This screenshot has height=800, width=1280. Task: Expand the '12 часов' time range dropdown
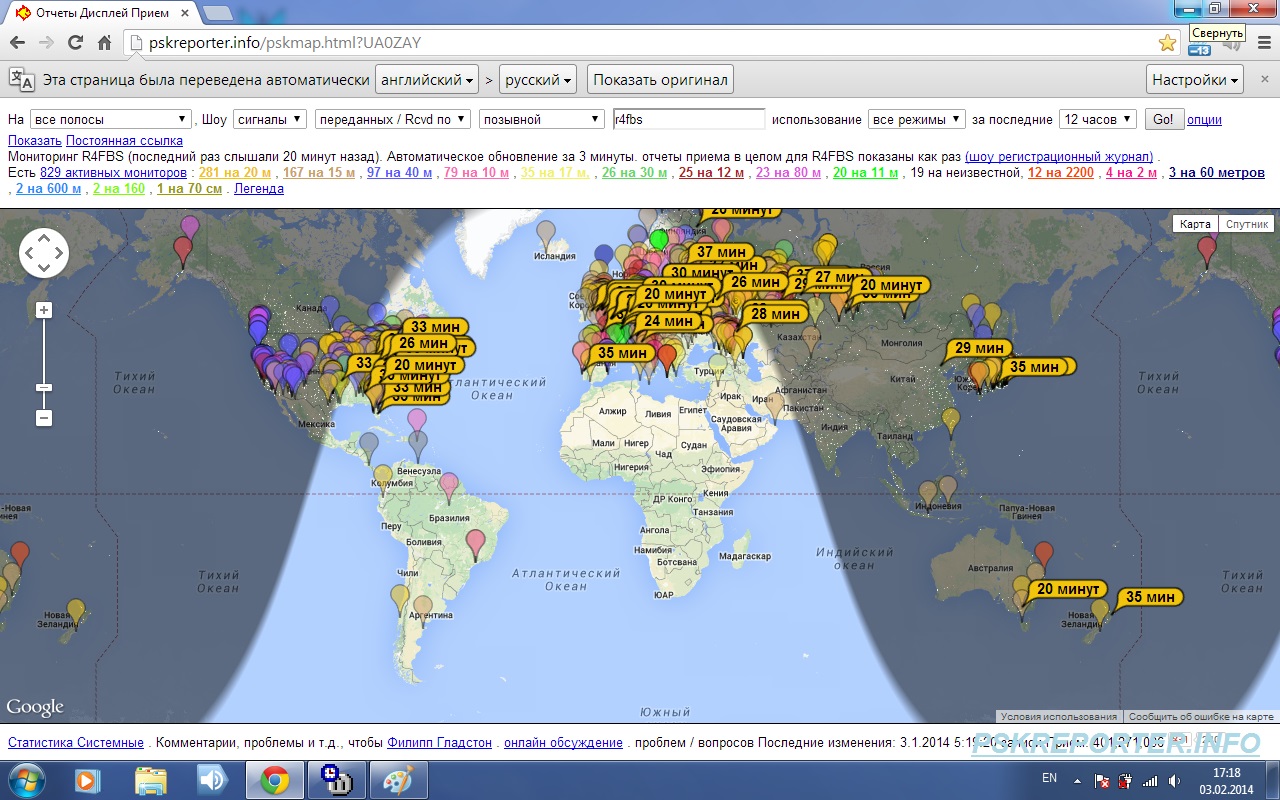1097,119
